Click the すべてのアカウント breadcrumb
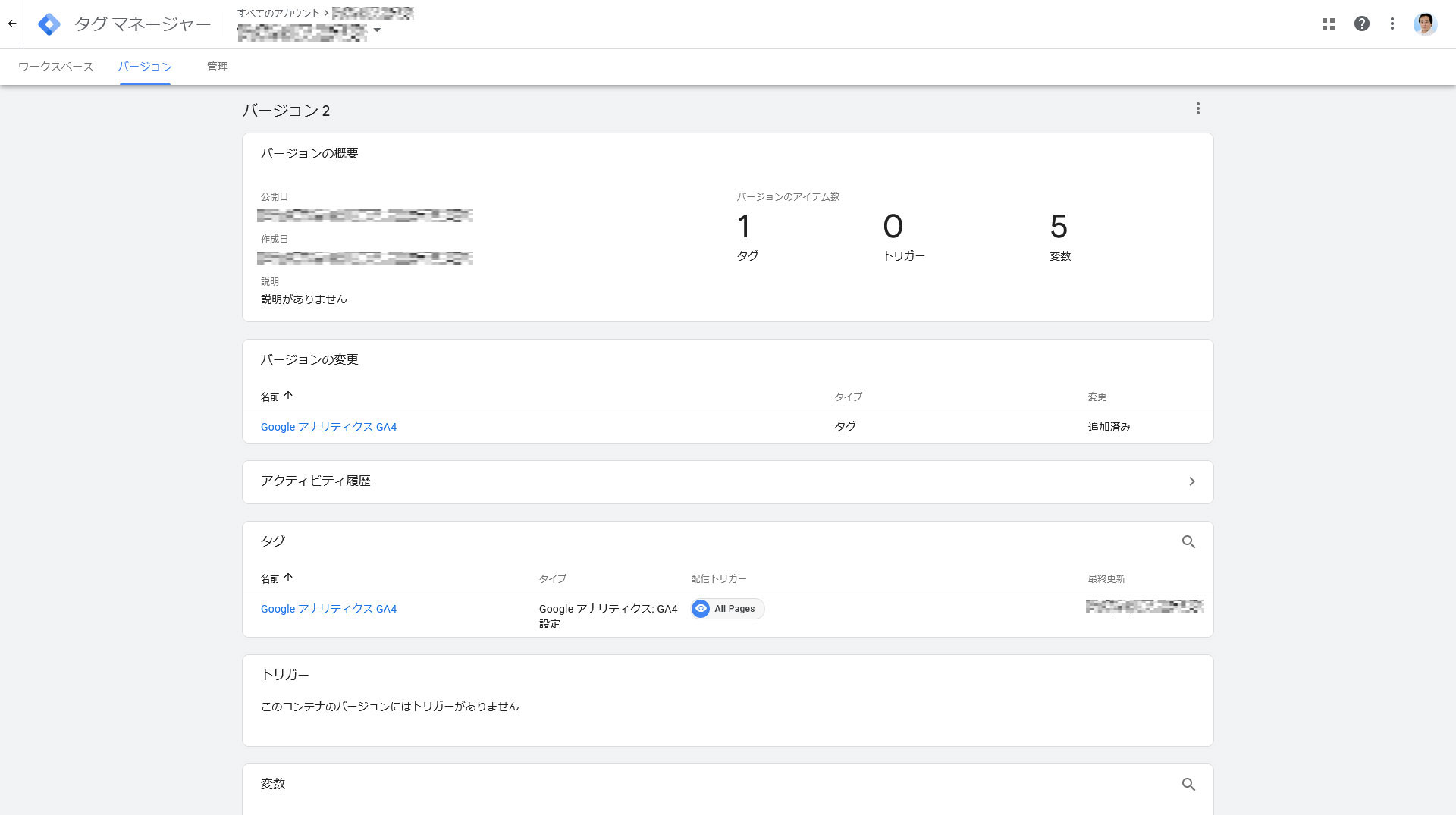Image resolution: width=1456 pixels, height=815 pixels. pos(278,13)
